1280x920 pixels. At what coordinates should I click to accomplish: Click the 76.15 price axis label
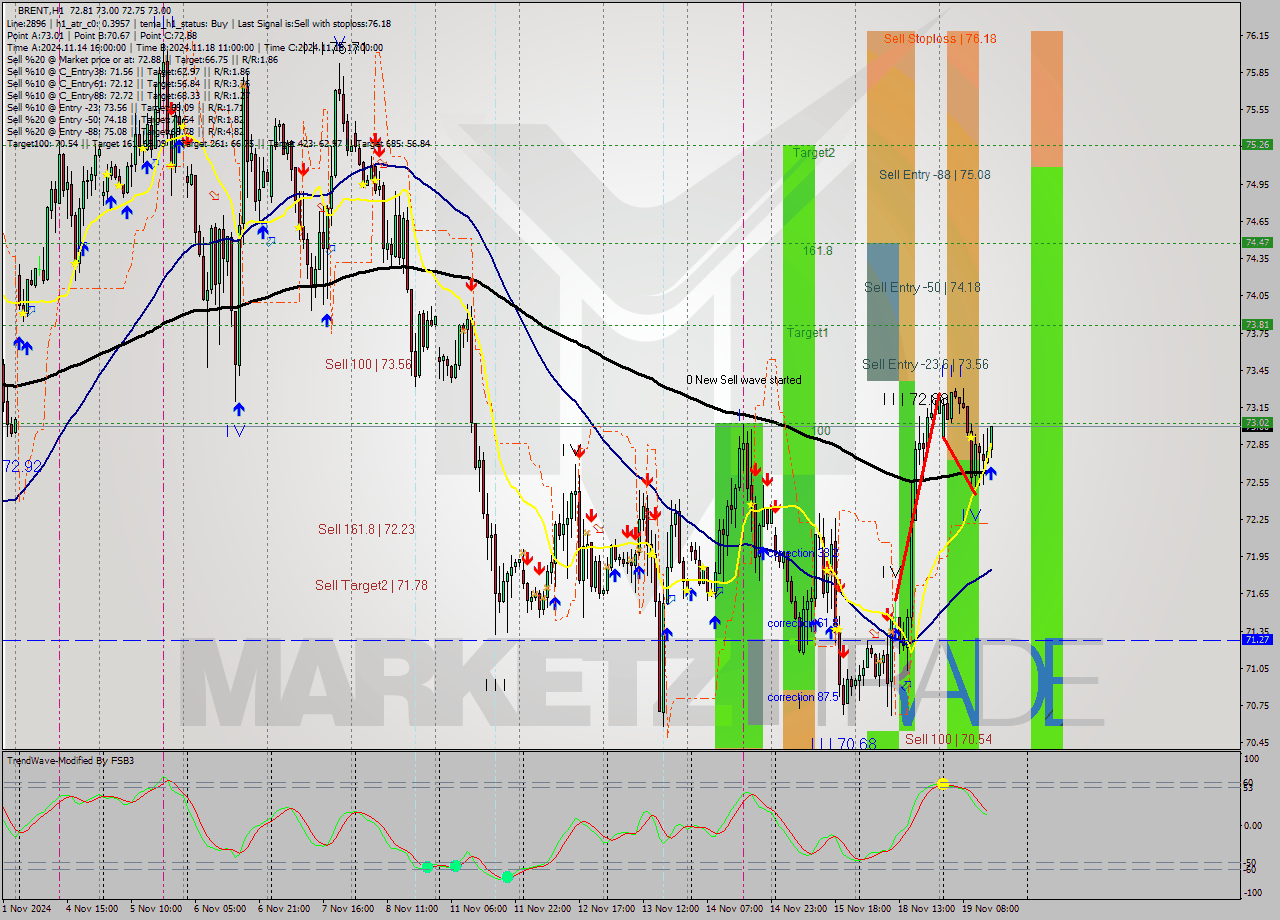1257,35
